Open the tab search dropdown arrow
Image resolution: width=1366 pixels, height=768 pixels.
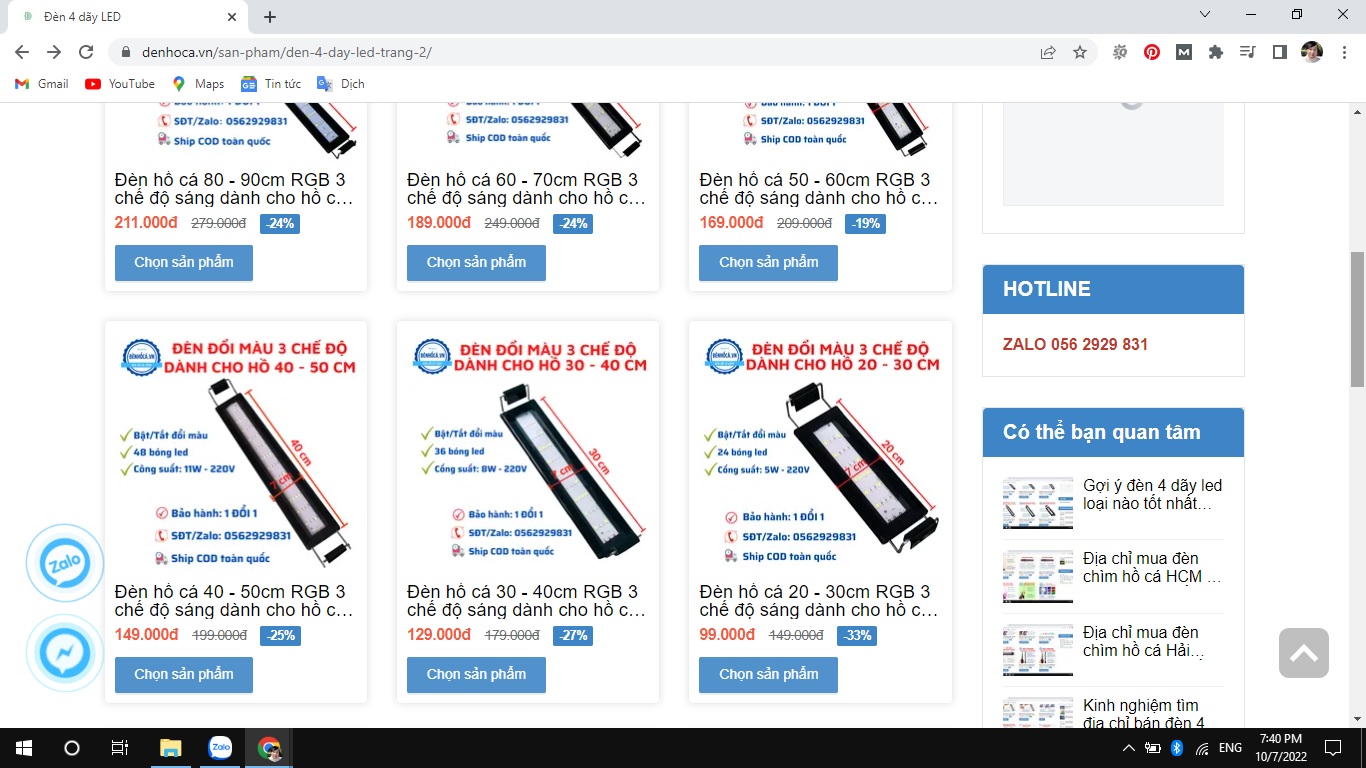tap(1205, 15)
